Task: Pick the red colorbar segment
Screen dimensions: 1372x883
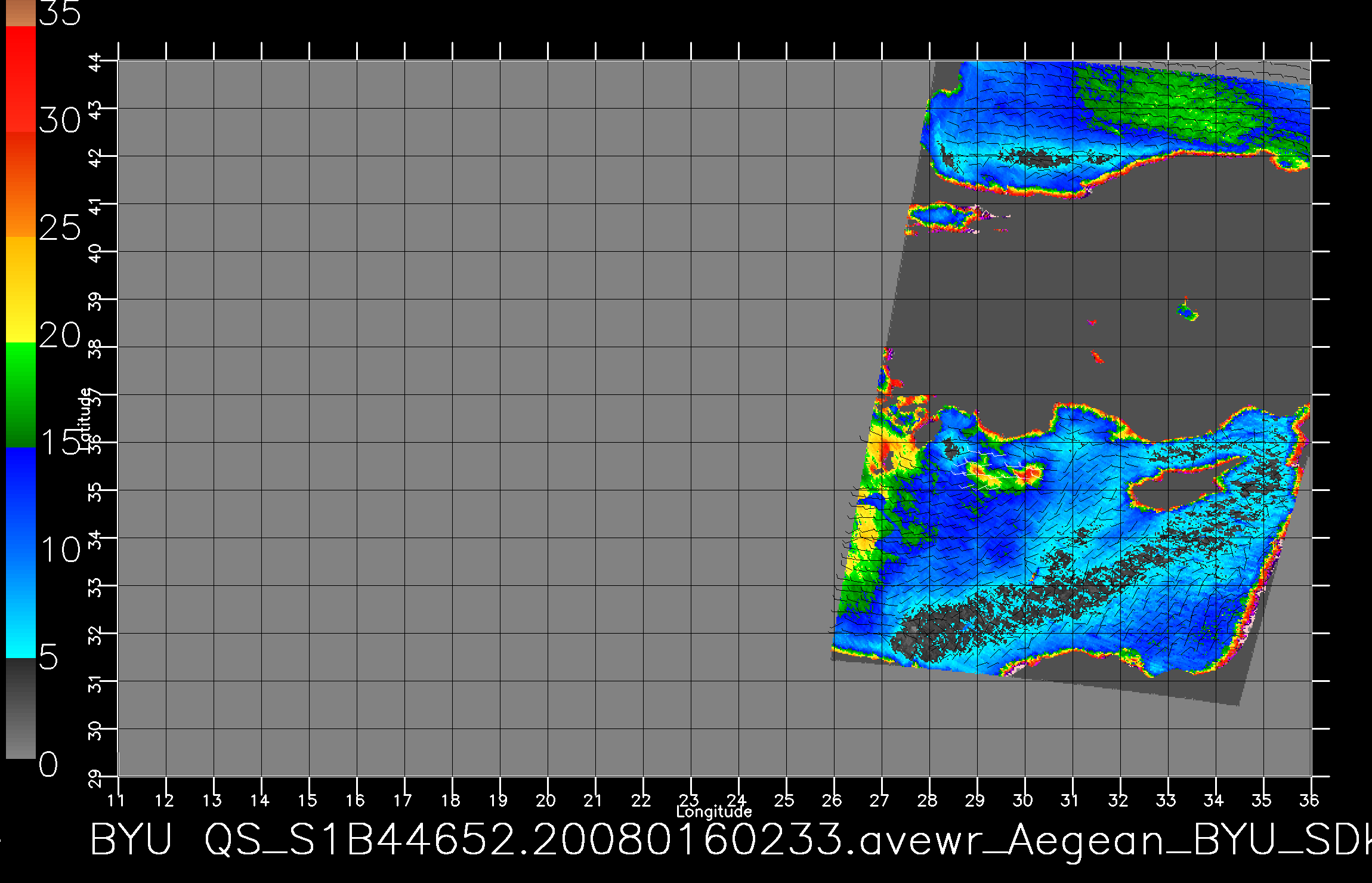Action: coord(21,79)
